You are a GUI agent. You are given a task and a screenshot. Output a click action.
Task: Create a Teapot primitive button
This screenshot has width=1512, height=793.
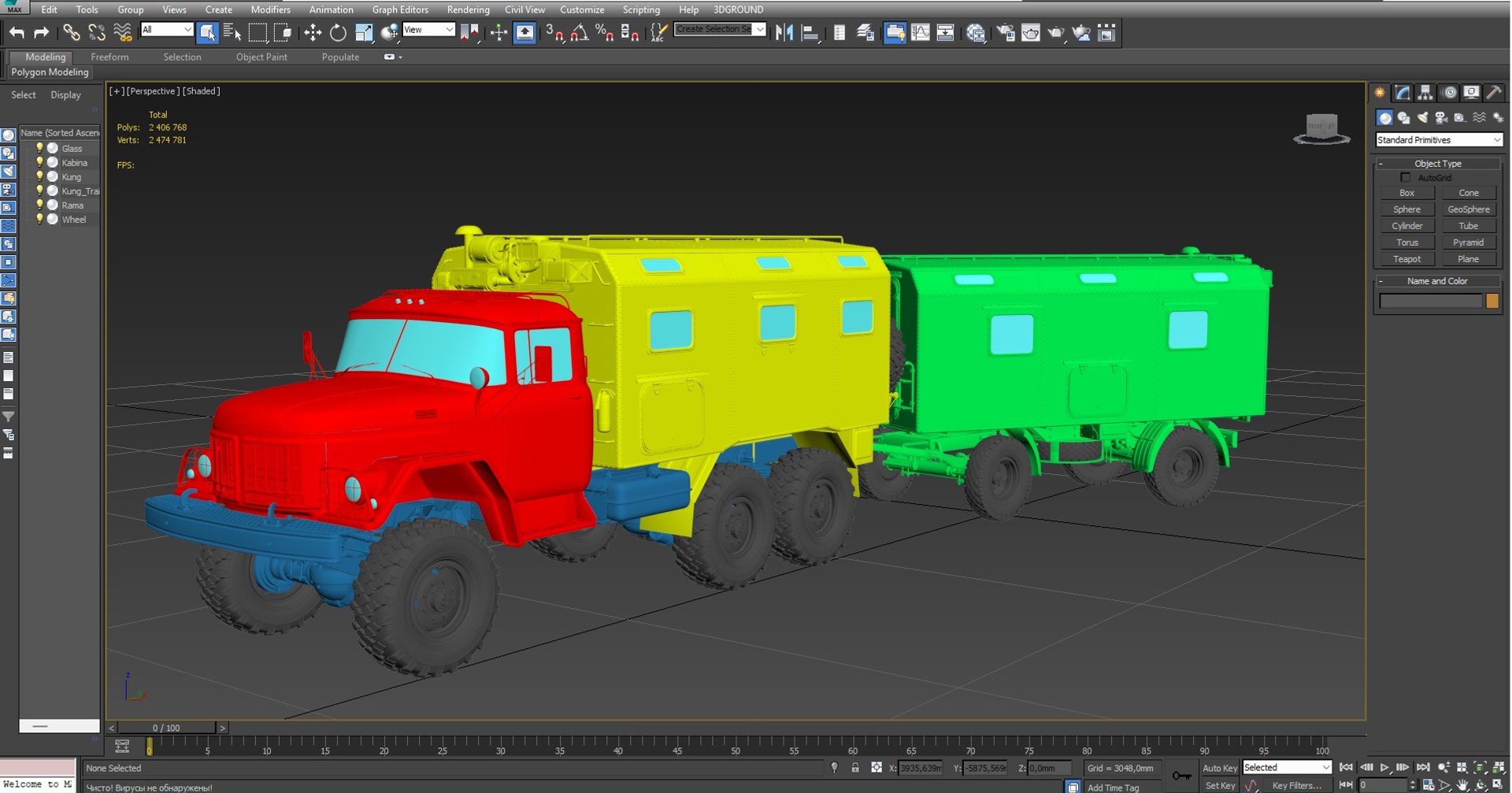[1407, 259]
